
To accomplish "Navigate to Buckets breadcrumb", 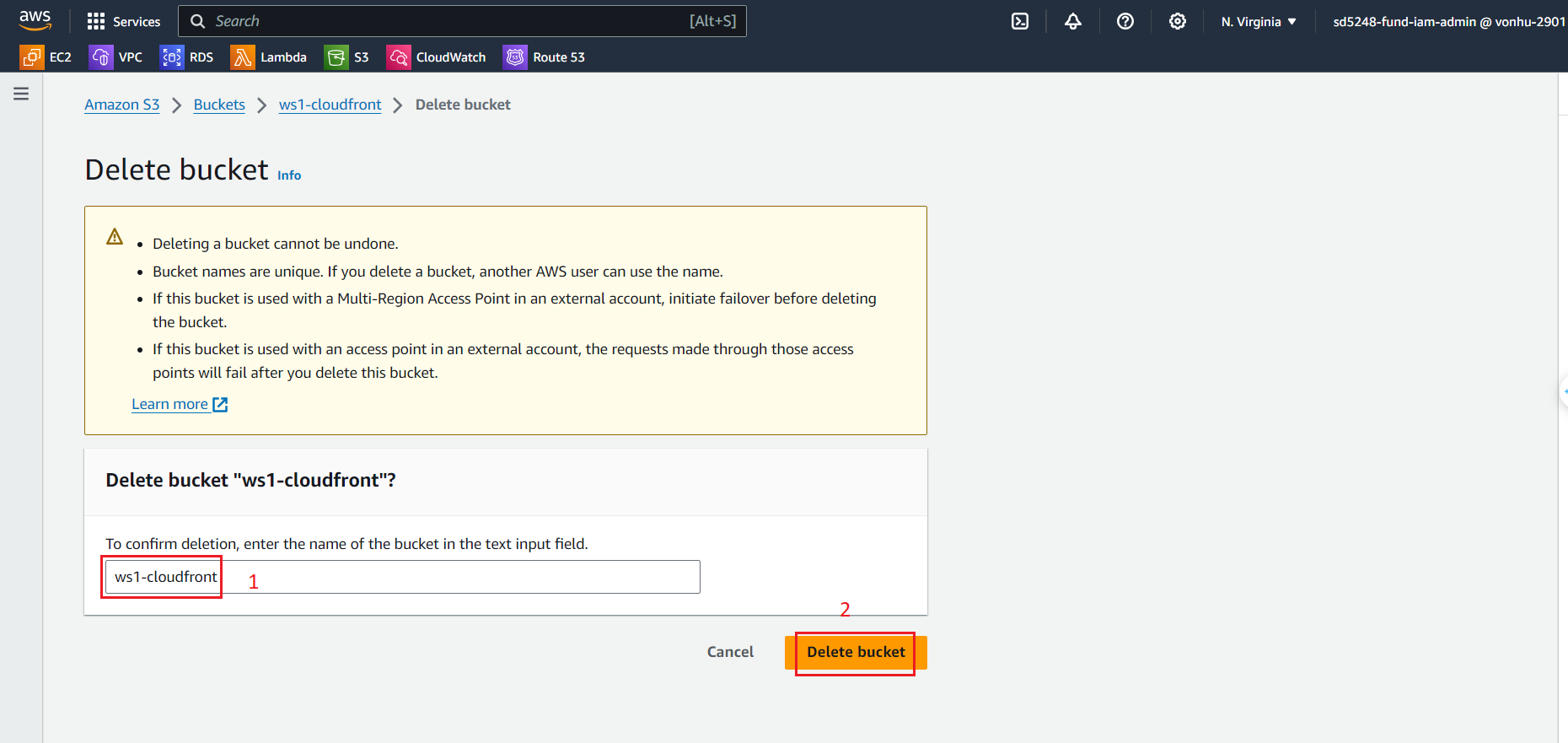I will (x=219, y=105).
